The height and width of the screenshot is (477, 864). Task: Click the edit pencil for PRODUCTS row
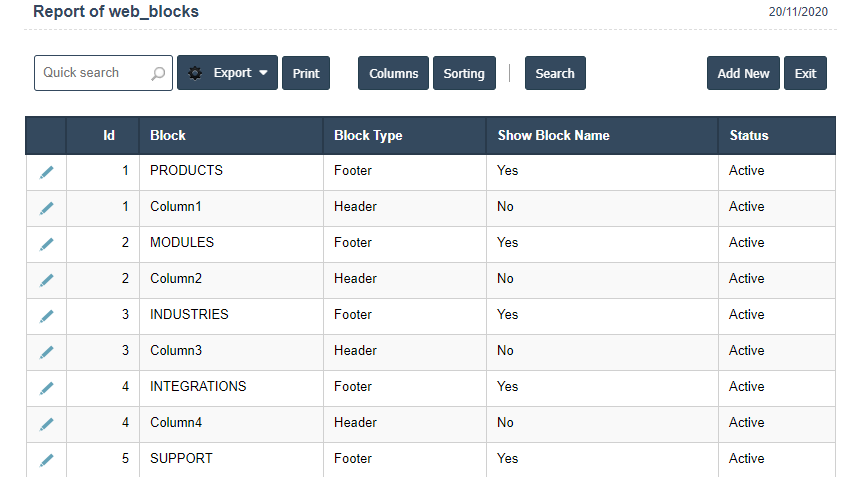(46, 172)
